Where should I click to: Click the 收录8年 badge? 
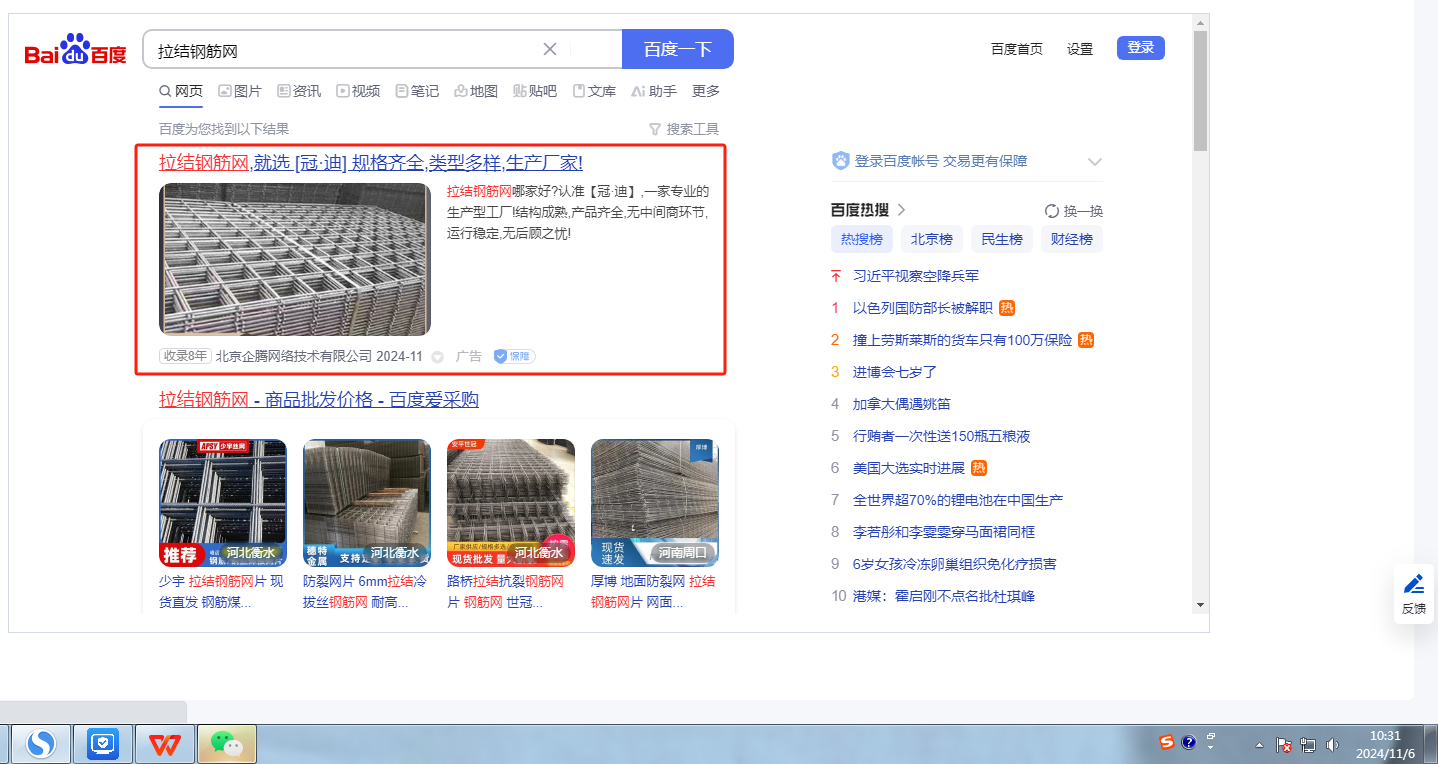click(185, 356)
